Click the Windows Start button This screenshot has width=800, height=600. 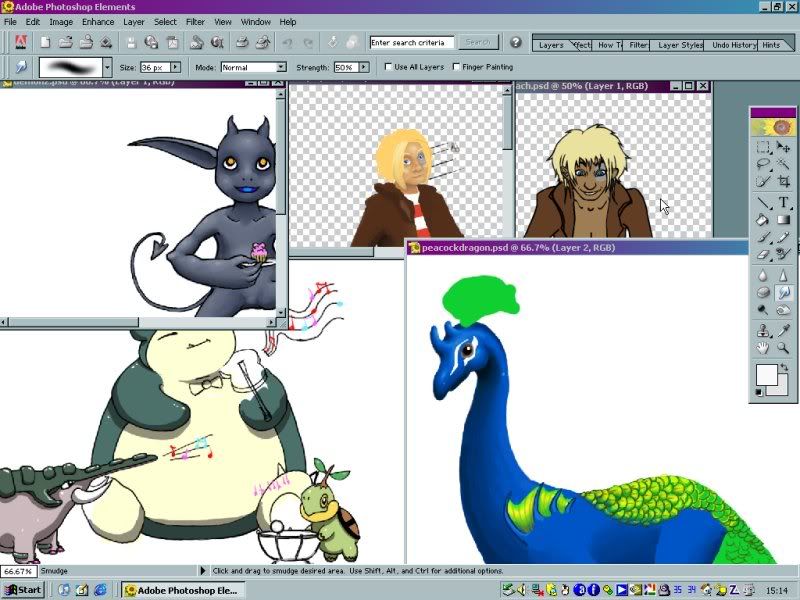tap(23, 590)
